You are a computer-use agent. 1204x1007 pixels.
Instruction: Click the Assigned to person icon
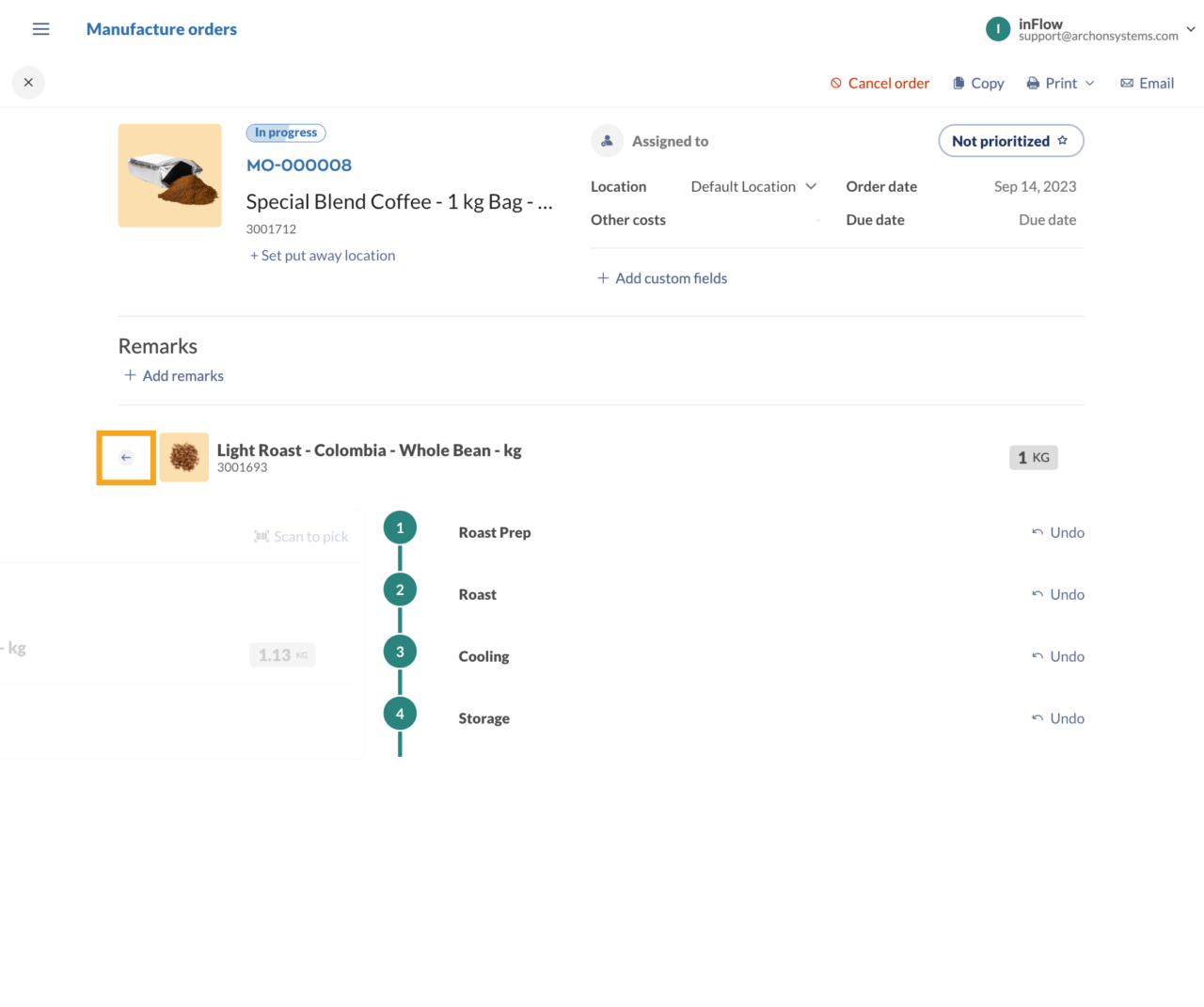click(607, 141)
